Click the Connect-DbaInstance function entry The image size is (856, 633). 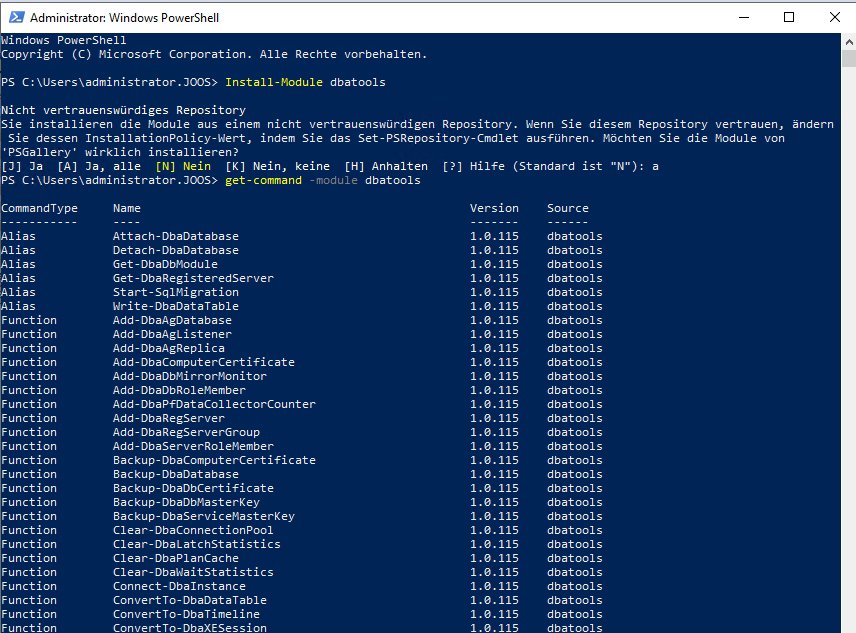coord(179,586)
